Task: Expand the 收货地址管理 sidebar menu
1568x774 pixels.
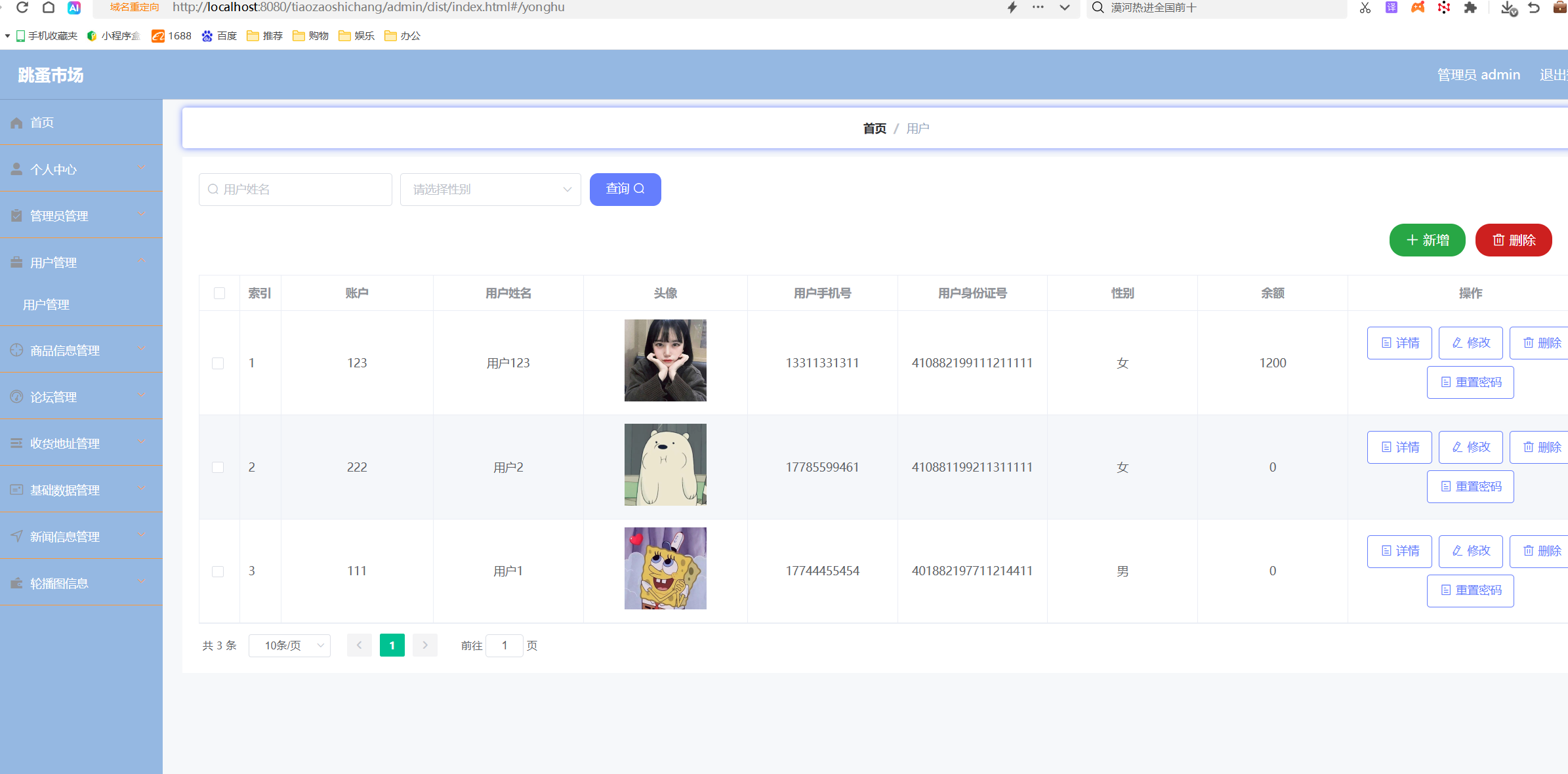Action: (81, 443)
